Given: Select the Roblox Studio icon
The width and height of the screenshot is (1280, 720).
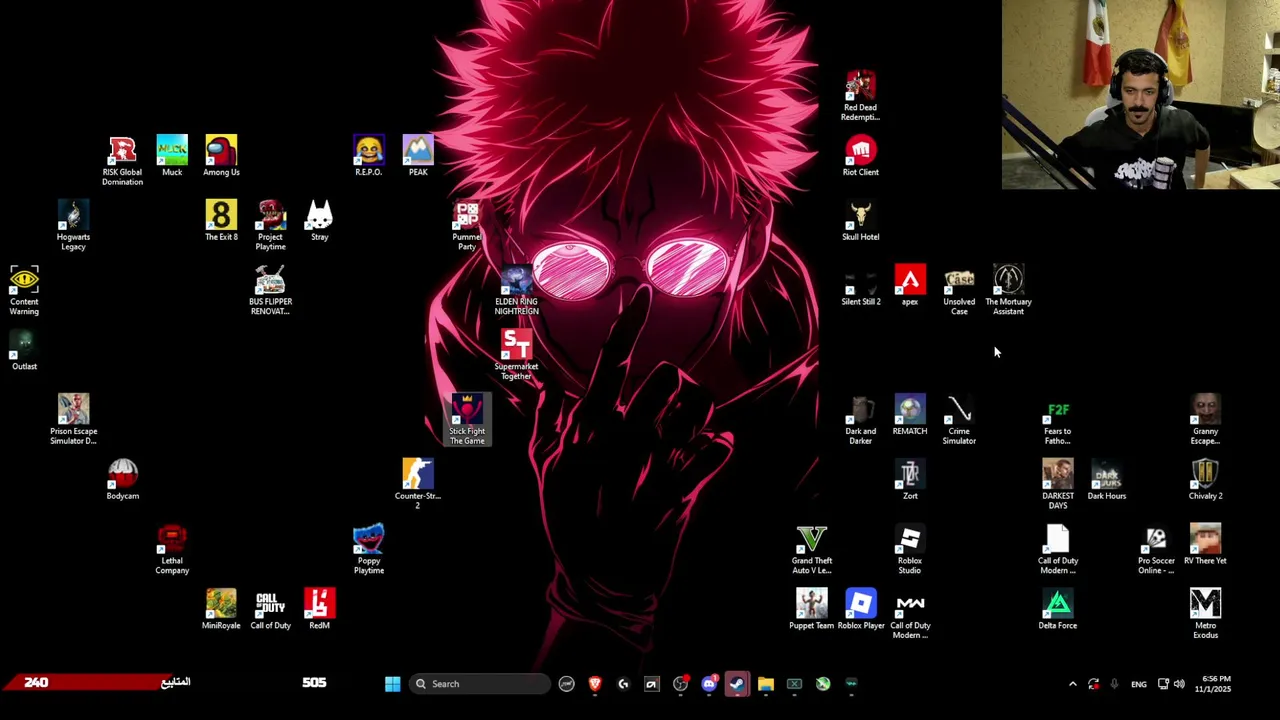Looking at the screenshot, I should coord(910,550).
